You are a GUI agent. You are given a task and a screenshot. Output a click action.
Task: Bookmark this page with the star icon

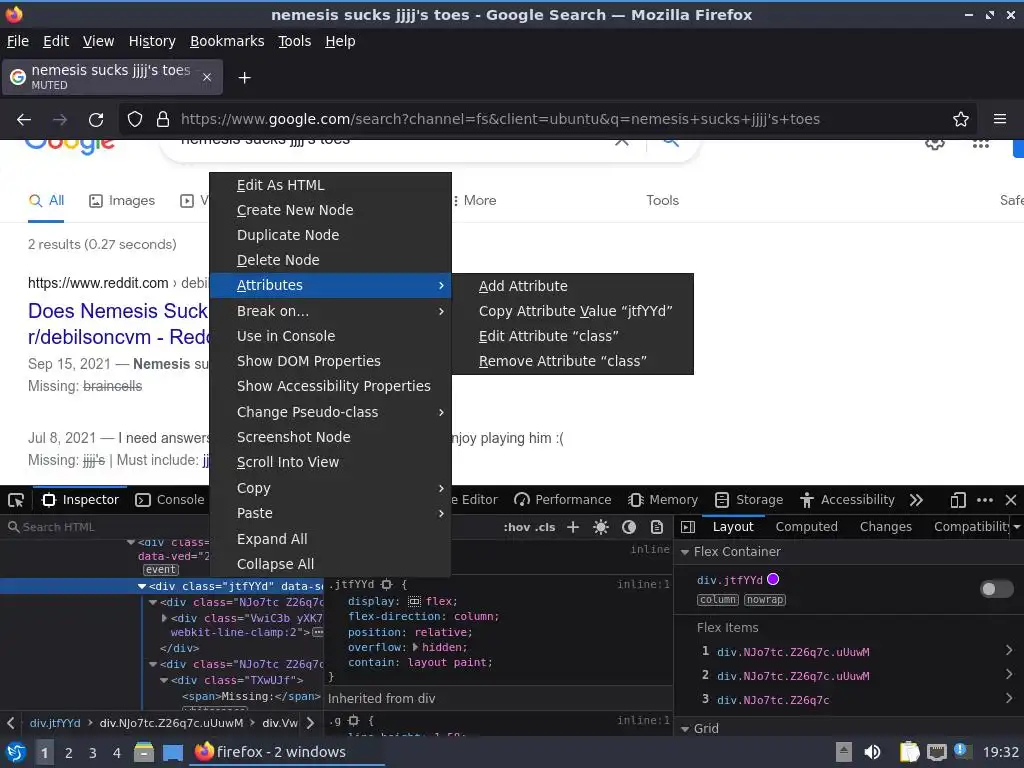click(x=961, y=120)
